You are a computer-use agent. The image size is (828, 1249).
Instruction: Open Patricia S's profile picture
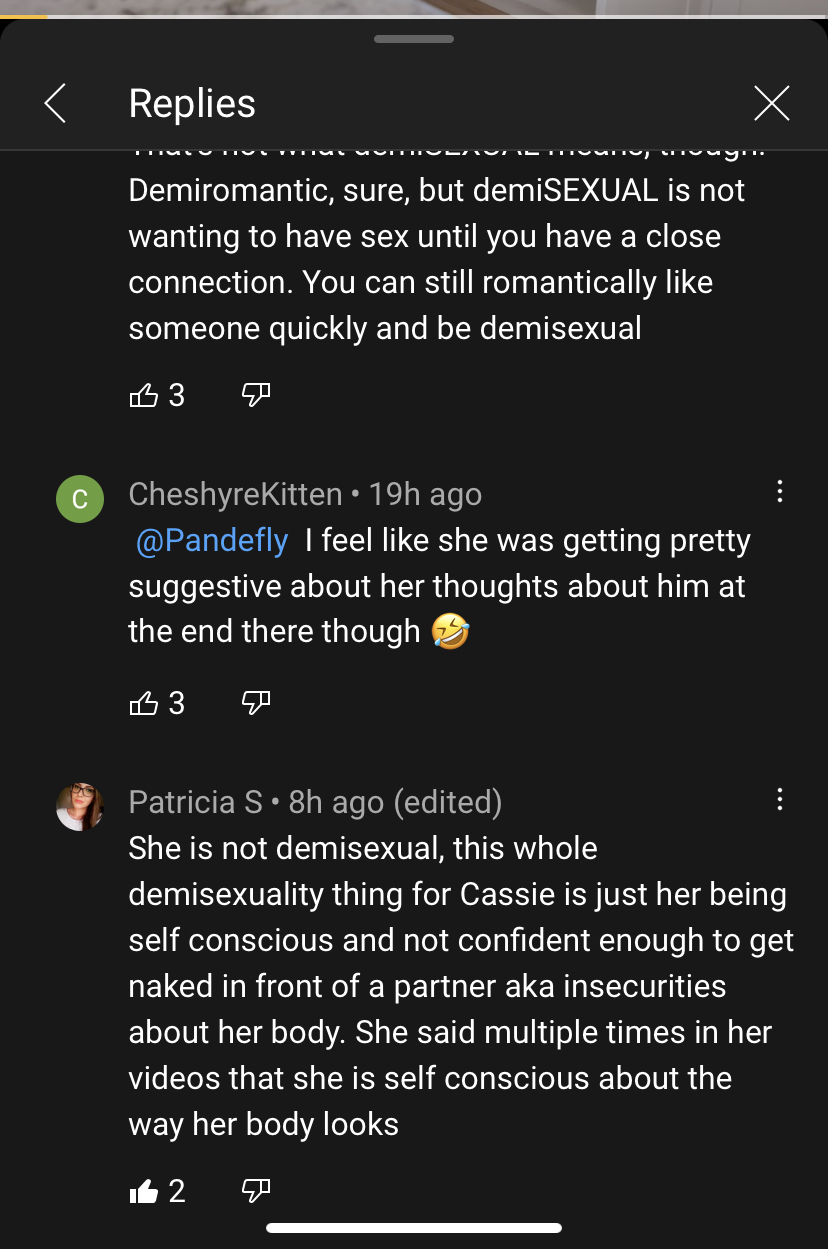[x=79, y=807]
